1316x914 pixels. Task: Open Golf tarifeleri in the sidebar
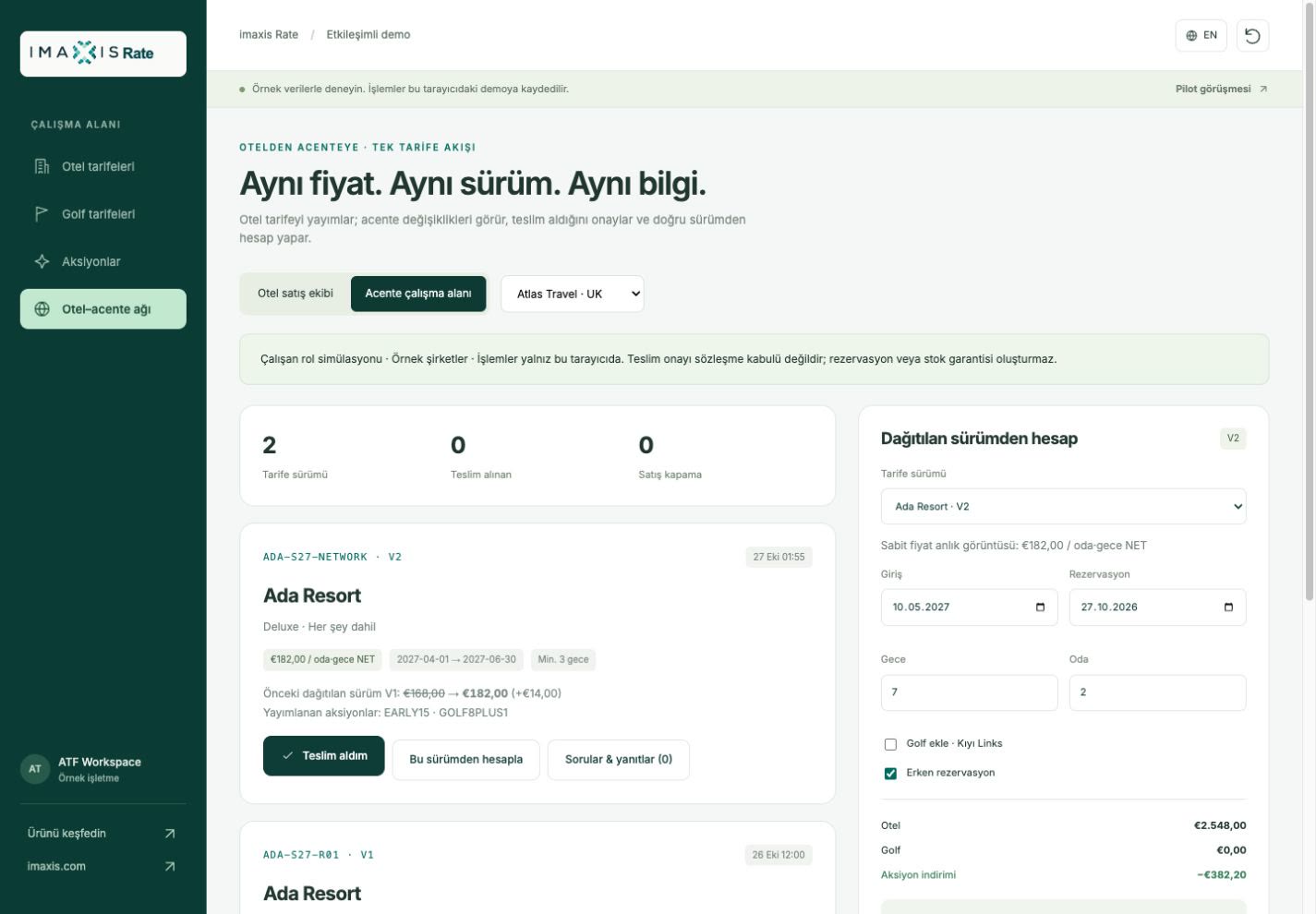[103, 214]
